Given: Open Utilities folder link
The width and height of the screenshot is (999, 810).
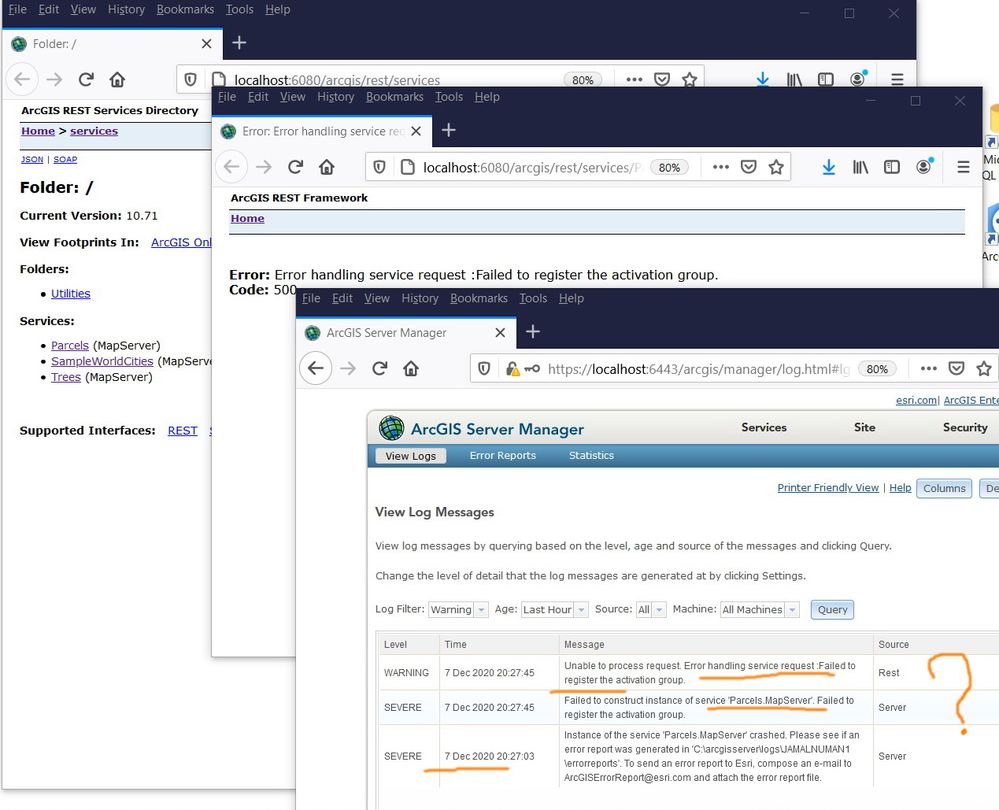Looking at the screenshot, I should coord(71,294).
